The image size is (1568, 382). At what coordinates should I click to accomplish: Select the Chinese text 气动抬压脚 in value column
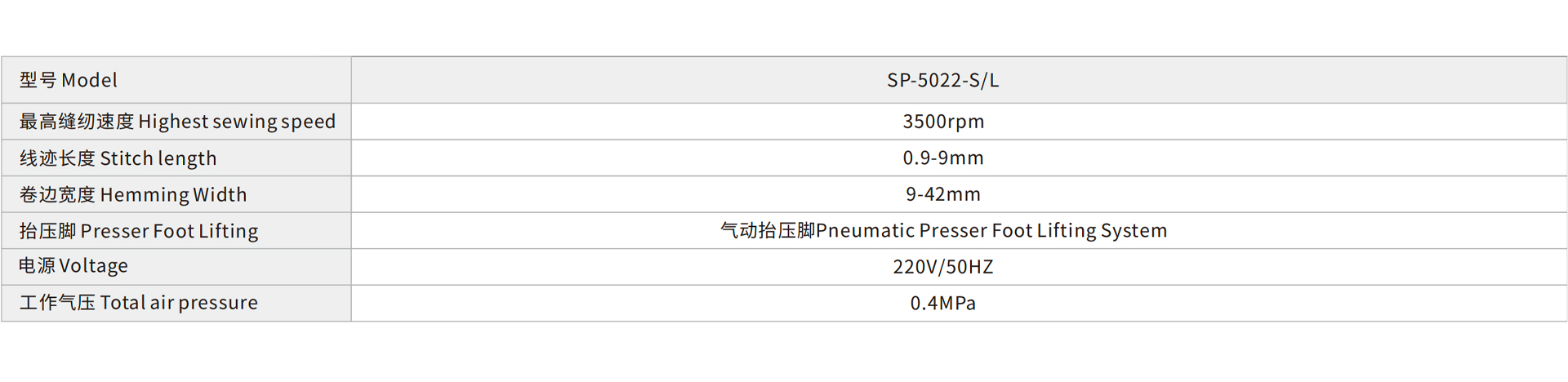click(x=768, y=231)
